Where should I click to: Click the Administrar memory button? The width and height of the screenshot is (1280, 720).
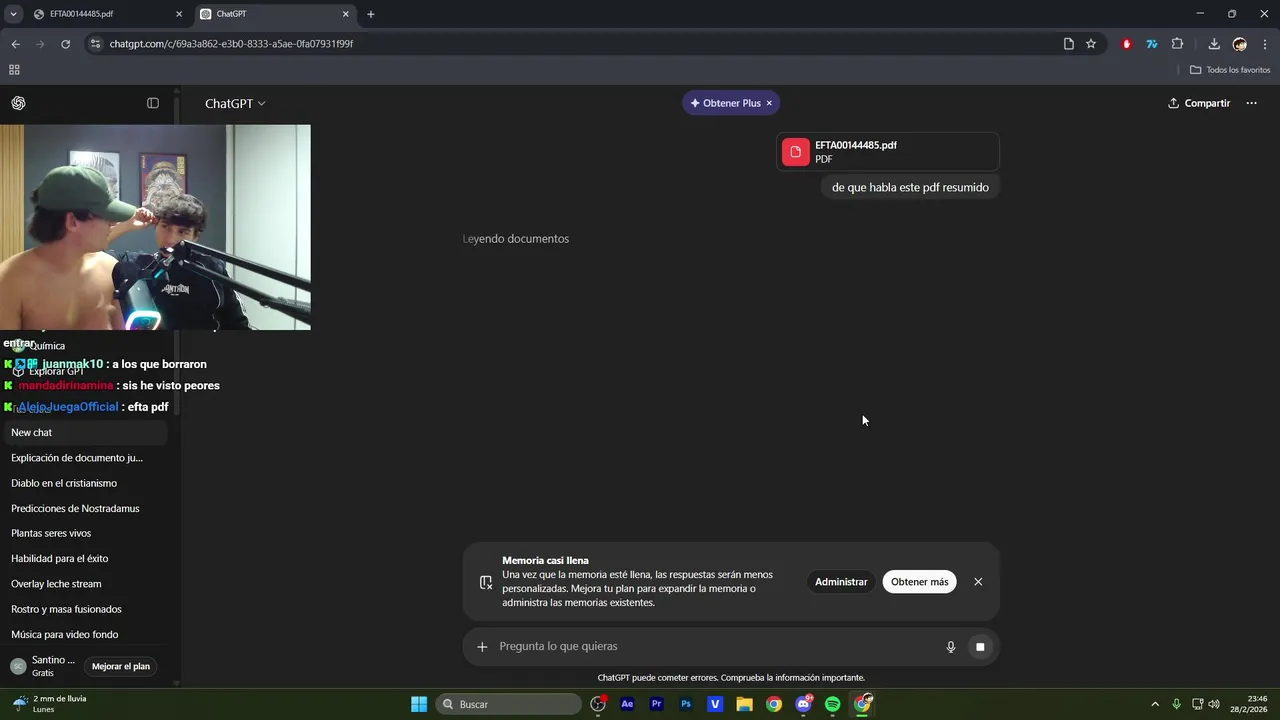[841, 582]
